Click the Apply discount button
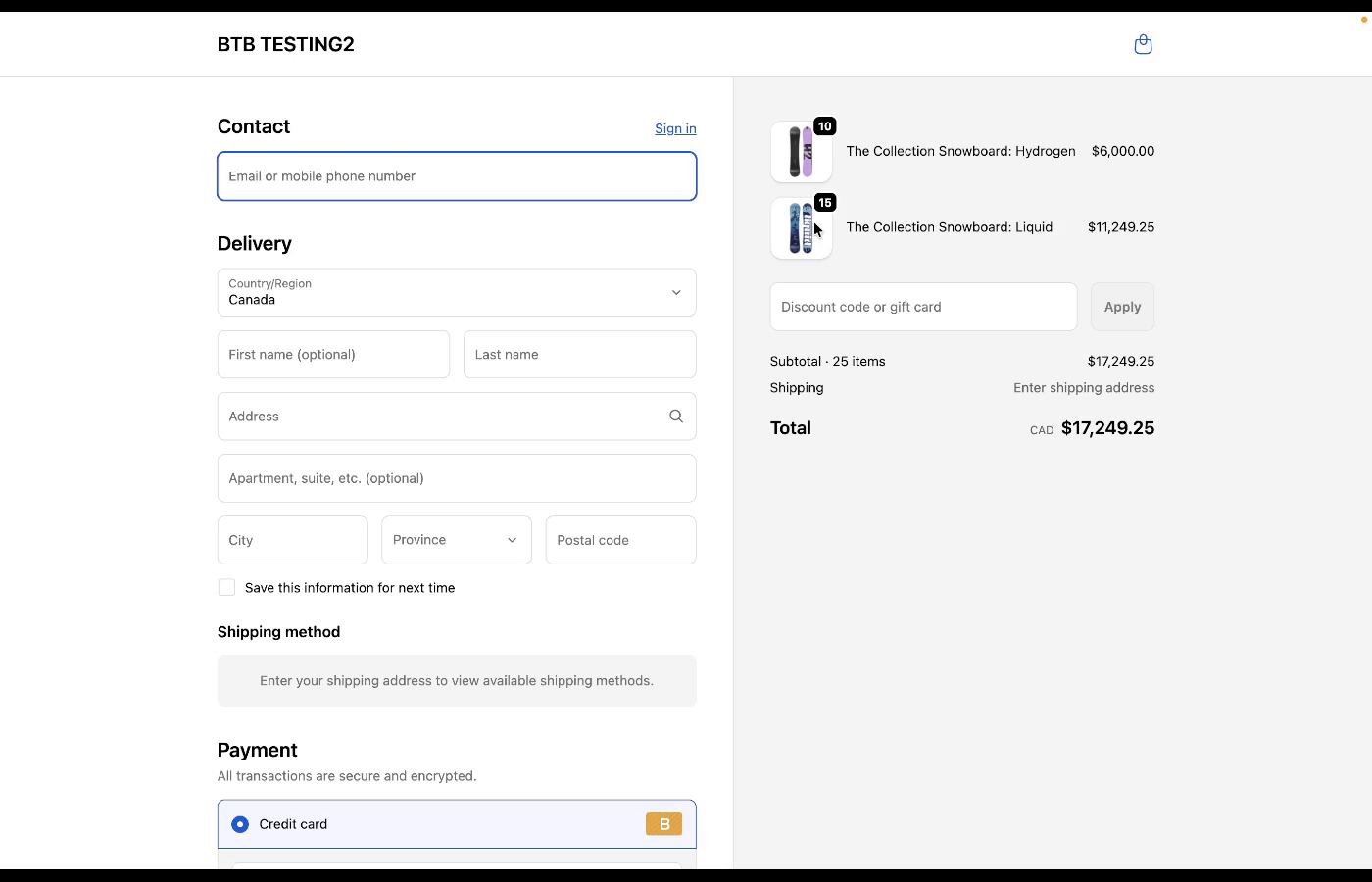Image resolution: width=1372 pixels, height=882 pixels. [1122, 307]
